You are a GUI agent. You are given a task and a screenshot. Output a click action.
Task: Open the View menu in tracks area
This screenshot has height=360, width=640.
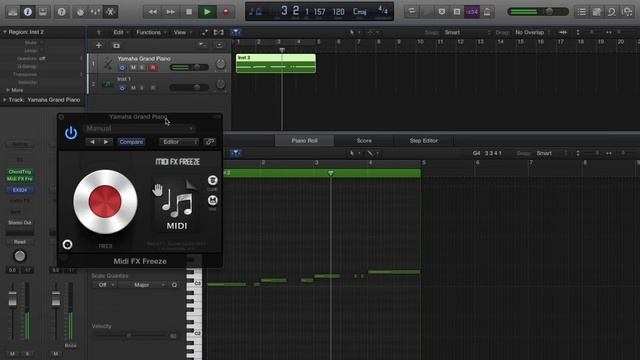[182, 32]
